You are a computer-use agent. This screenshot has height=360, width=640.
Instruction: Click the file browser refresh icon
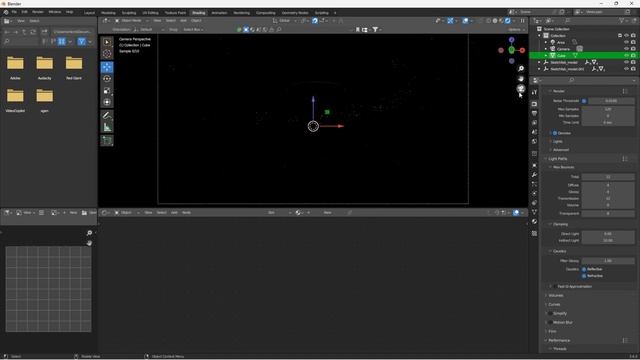pos(33,31)
